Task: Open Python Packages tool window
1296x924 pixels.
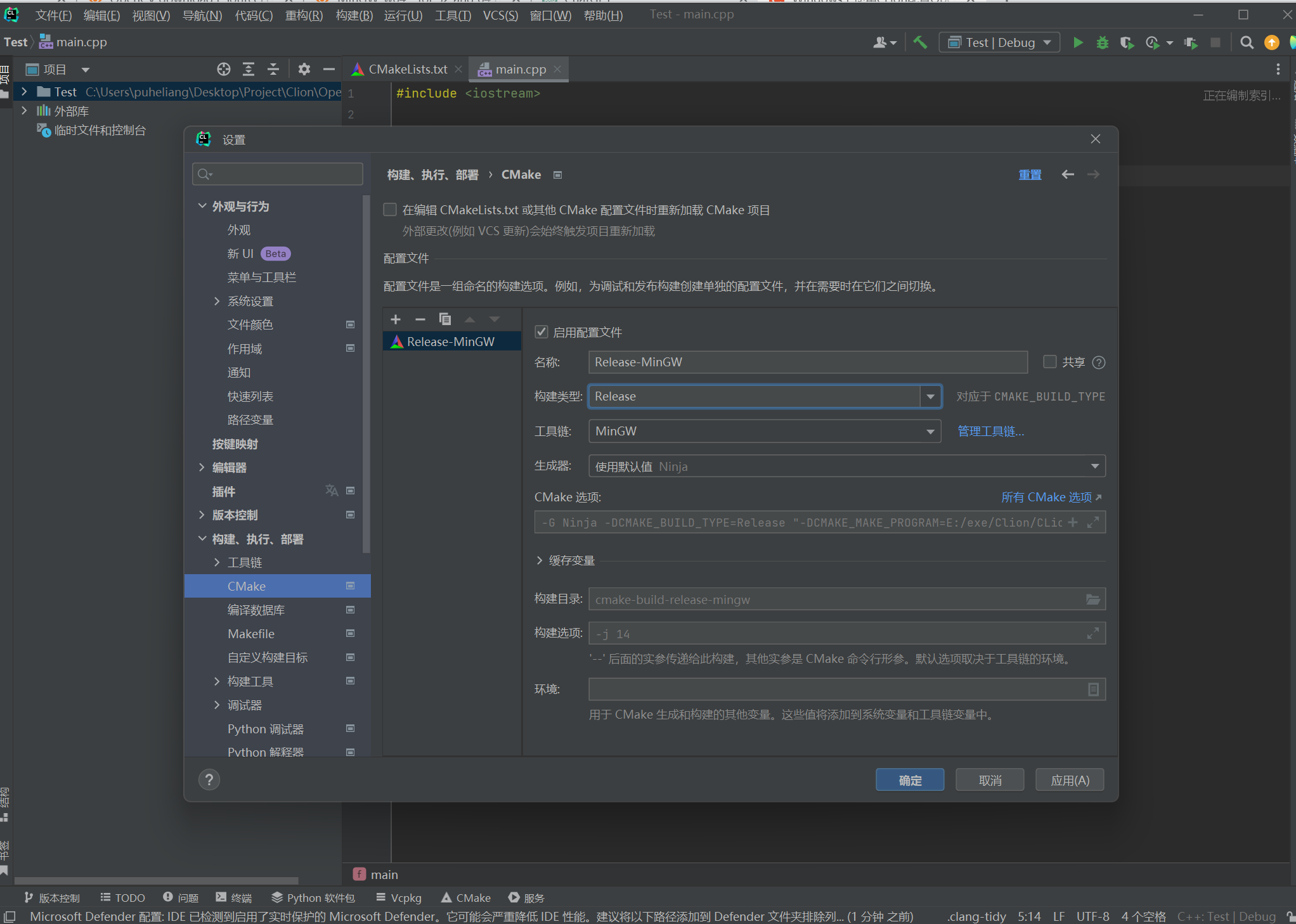Action: click(x=313, y=897)
